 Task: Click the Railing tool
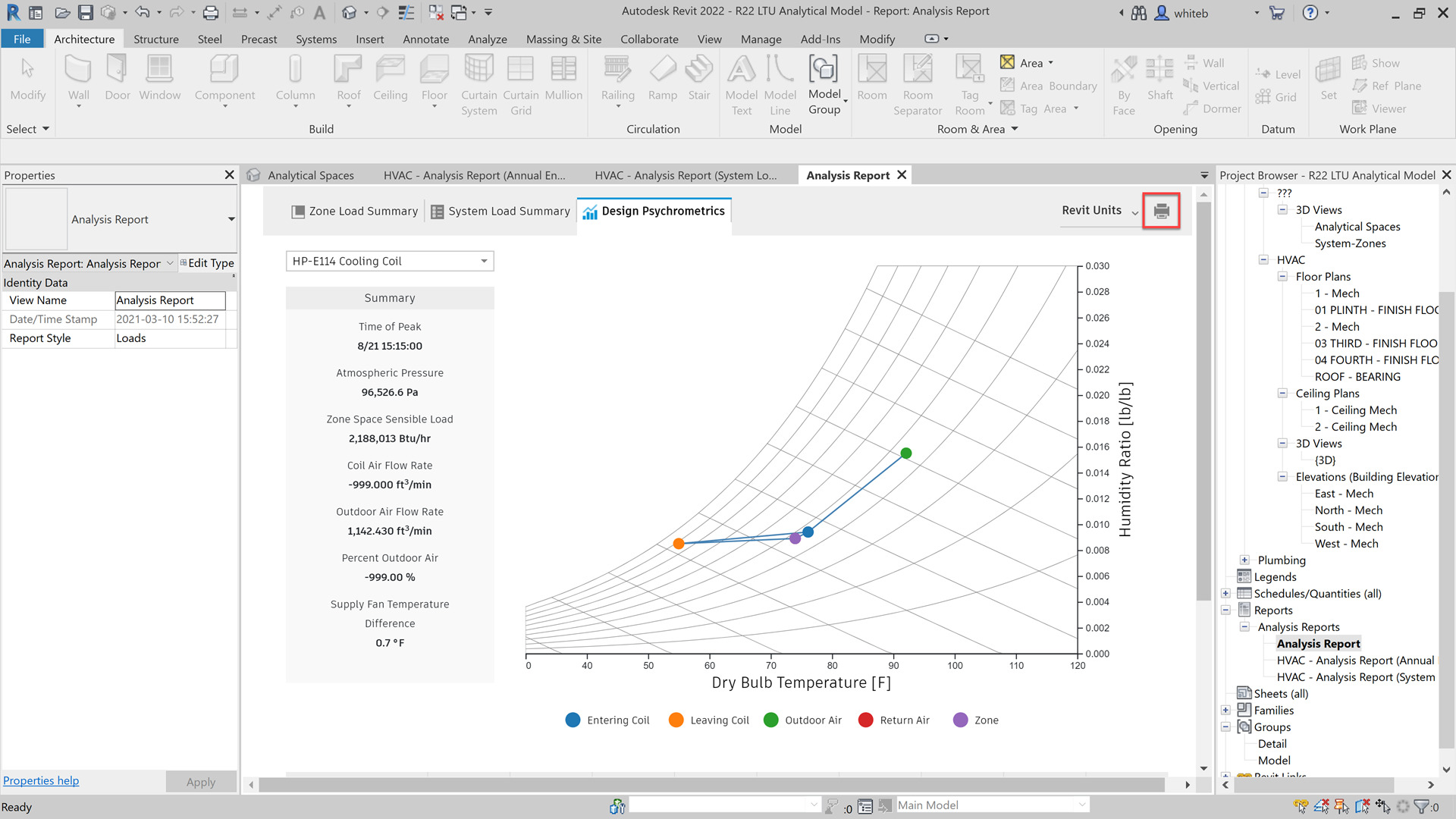point(617,79)
